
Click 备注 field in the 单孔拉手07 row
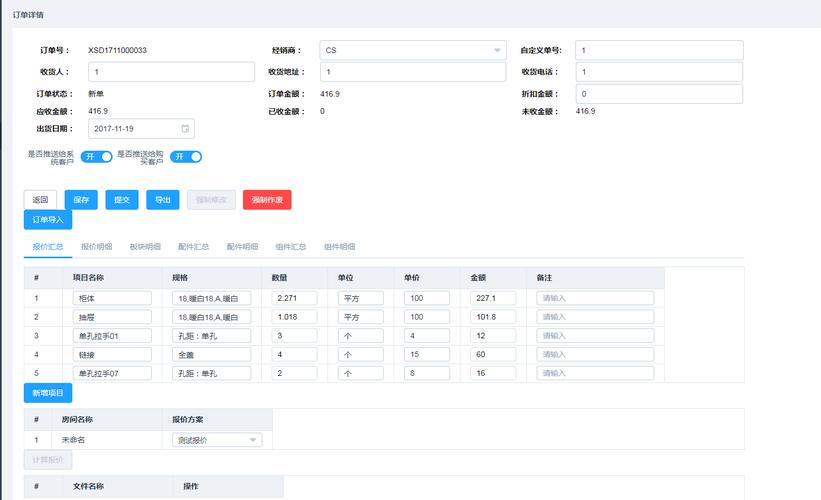point(595,373)
